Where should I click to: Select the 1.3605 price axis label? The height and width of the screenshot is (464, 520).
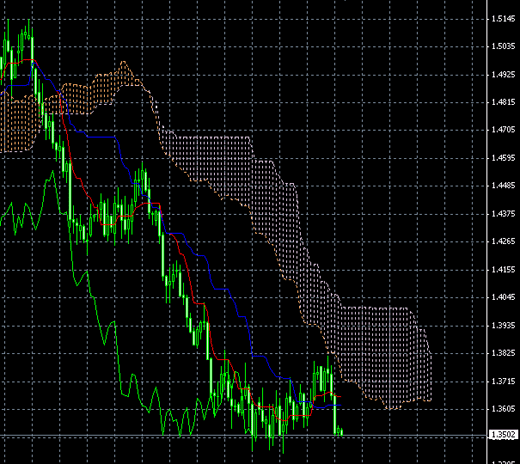(x=504, y=408)
